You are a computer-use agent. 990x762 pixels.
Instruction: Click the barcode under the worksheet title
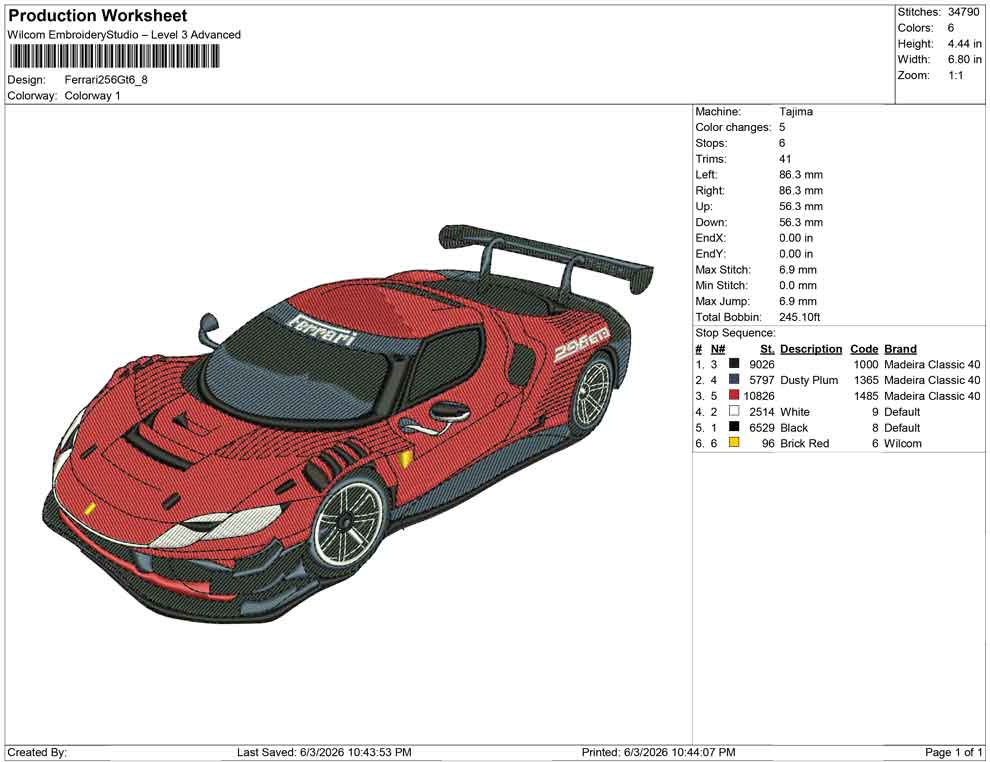pyautogui.click(x=114, y=57)
